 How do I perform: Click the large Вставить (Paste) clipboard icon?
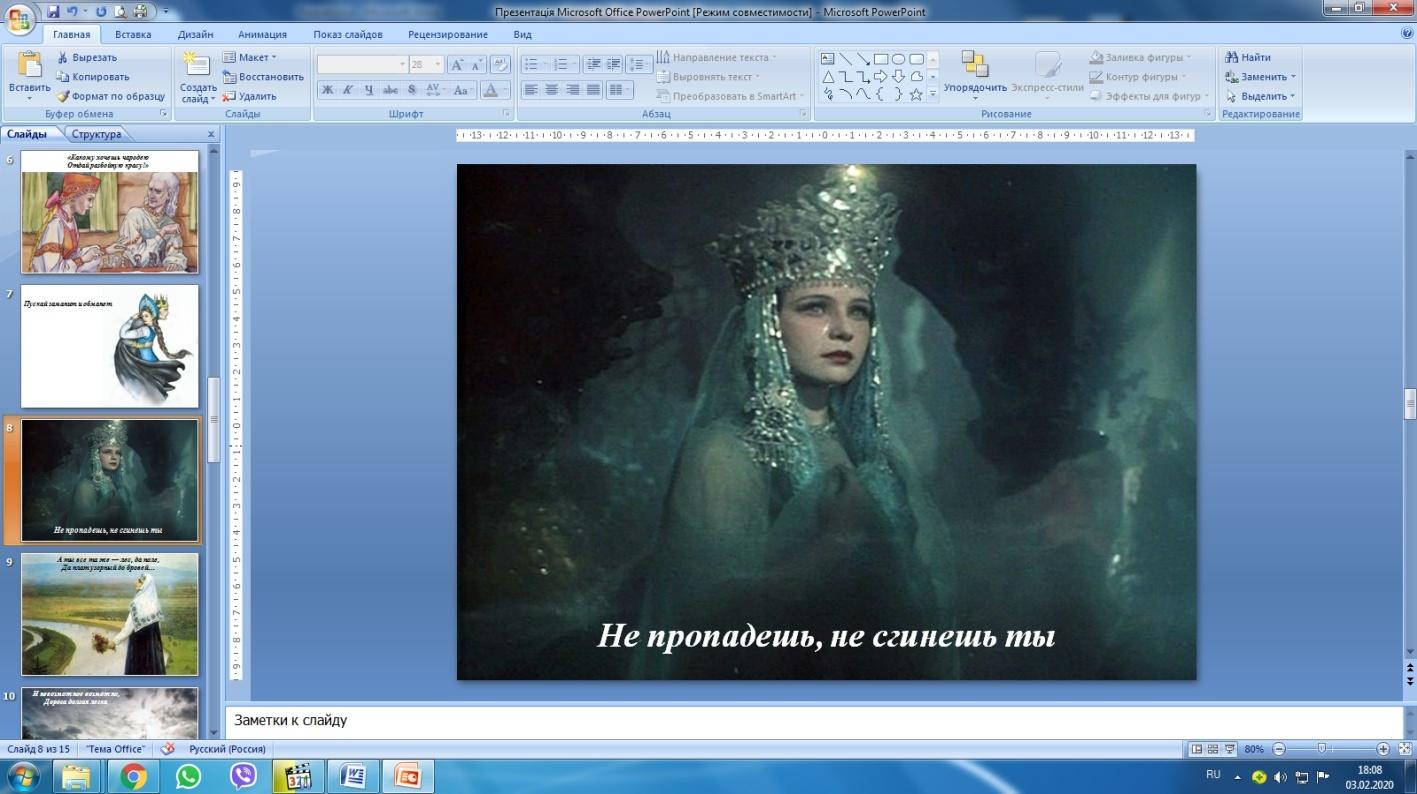click(x=29, y=65)
